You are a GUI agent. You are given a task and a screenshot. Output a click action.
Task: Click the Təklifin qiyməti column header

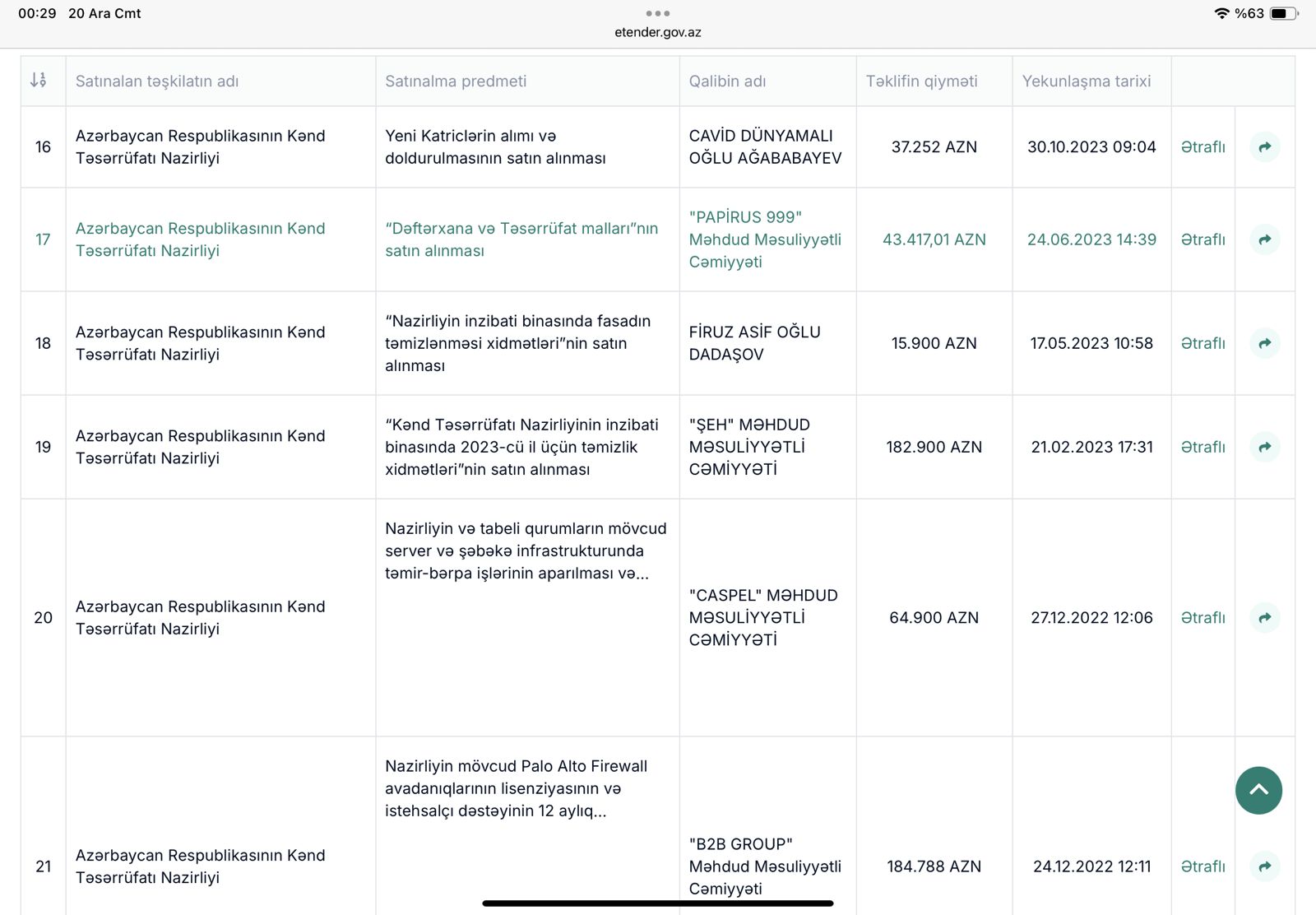point(921,81)
